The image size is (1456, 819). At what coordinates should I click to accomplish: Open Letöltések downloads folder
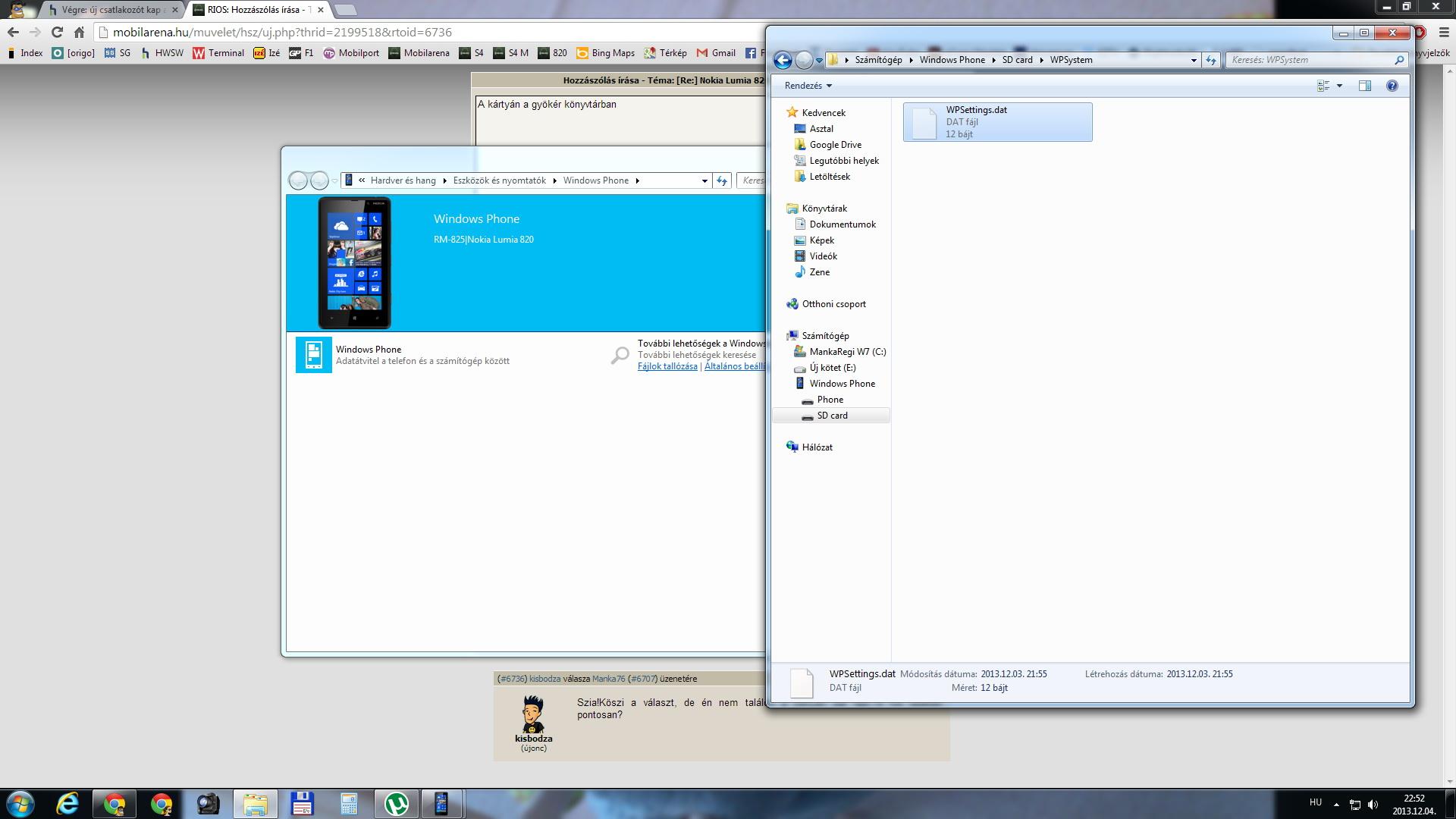point(830,177)
